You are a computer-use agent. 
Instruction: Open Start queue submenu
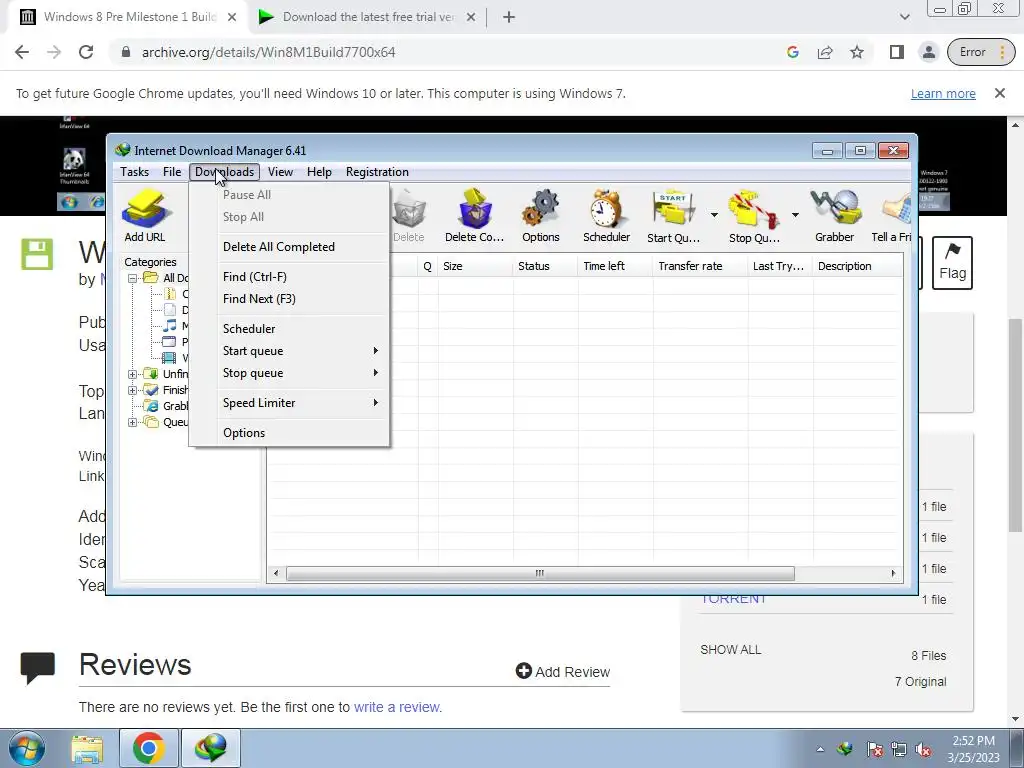point(289,351)
